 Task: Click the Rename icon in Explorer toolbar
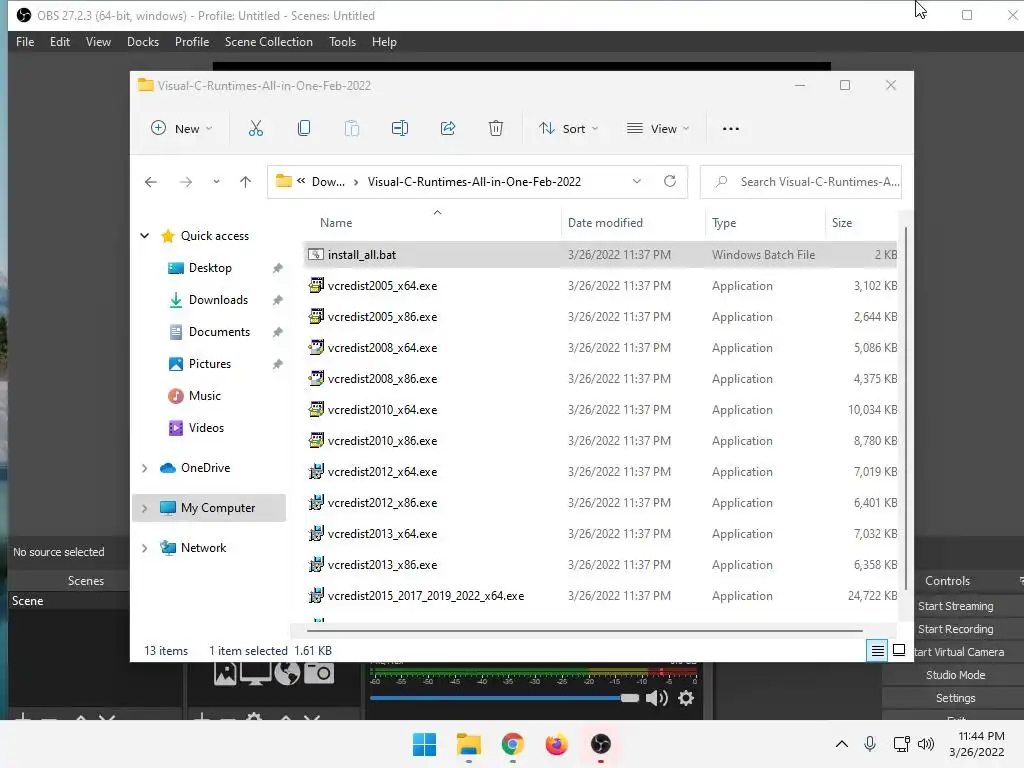tap(400, 129)
